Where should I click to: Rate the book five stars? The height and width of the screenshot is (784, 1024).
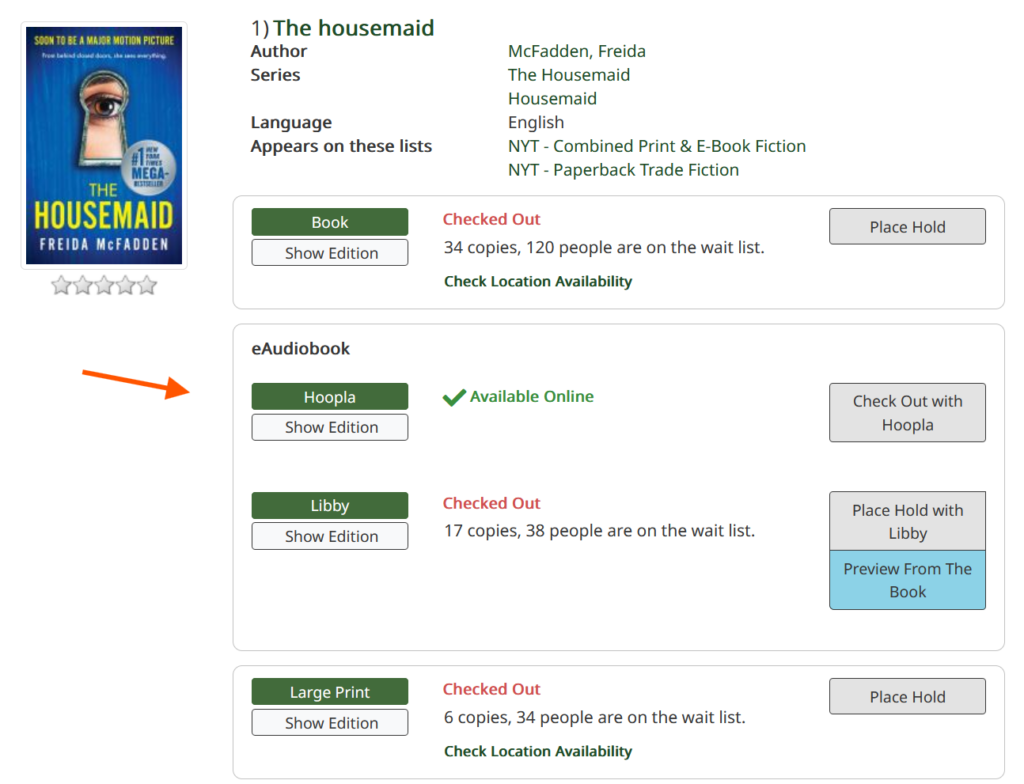pos(147,286)
